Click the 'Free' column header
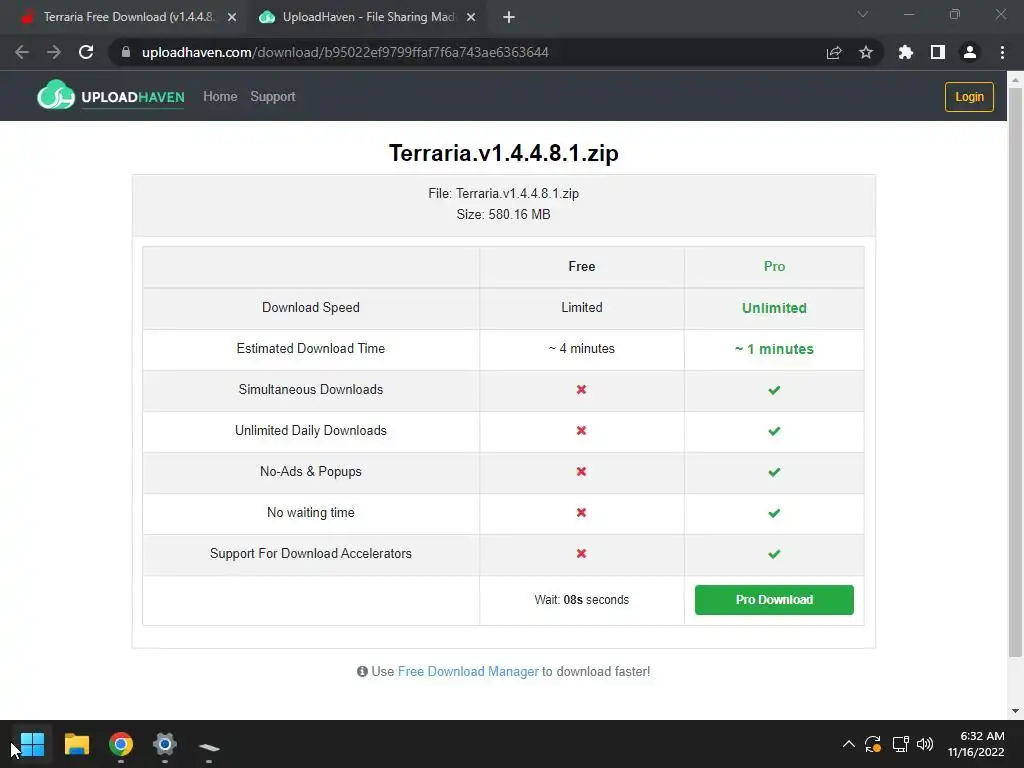Screen dimensions: 1024x768 point(581,266)
